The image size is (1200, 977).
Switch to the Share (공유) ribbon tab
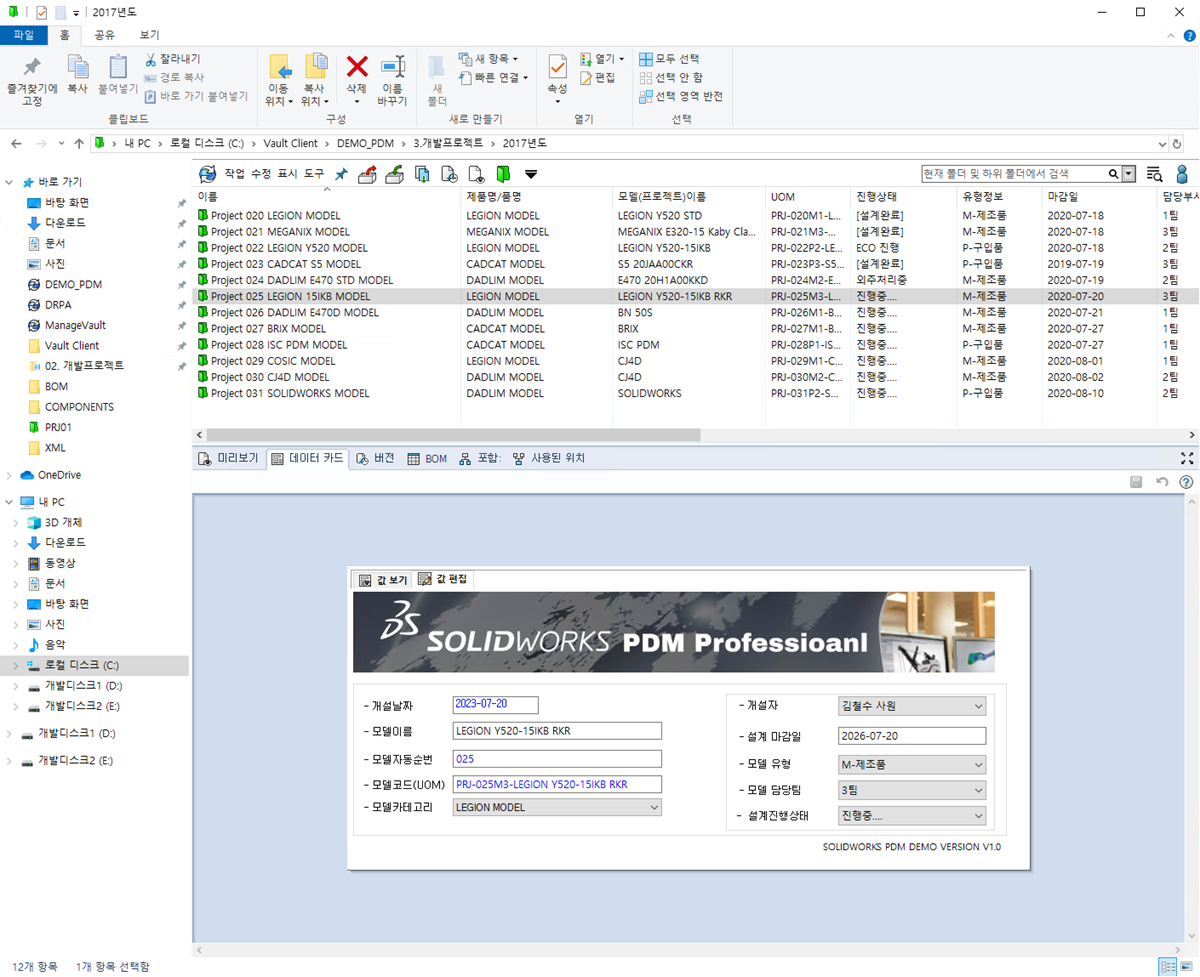pos(104,34)
